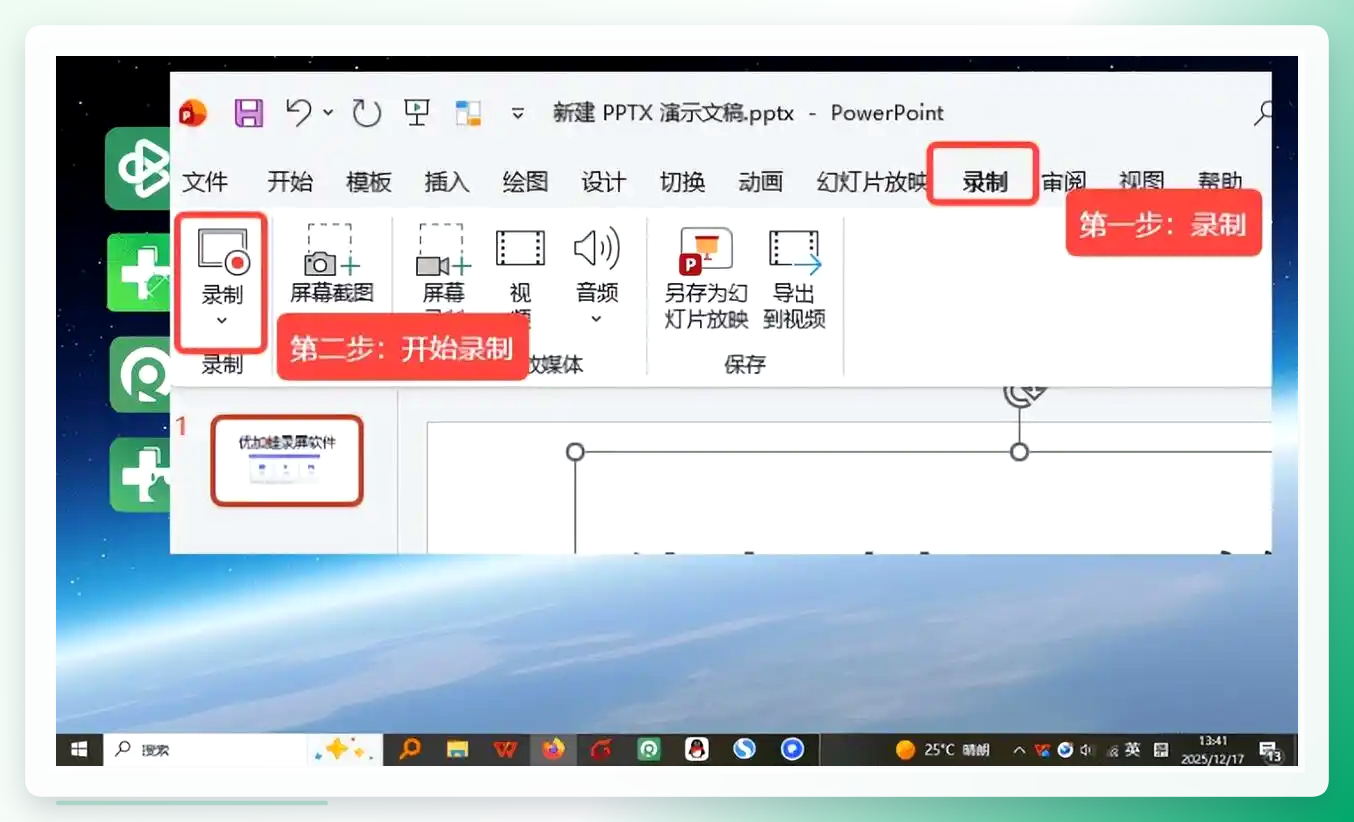This screenshot has width=1354, height=822.
Task: Open the 设计 ribbon tab
Action: (x=604, y=182)
